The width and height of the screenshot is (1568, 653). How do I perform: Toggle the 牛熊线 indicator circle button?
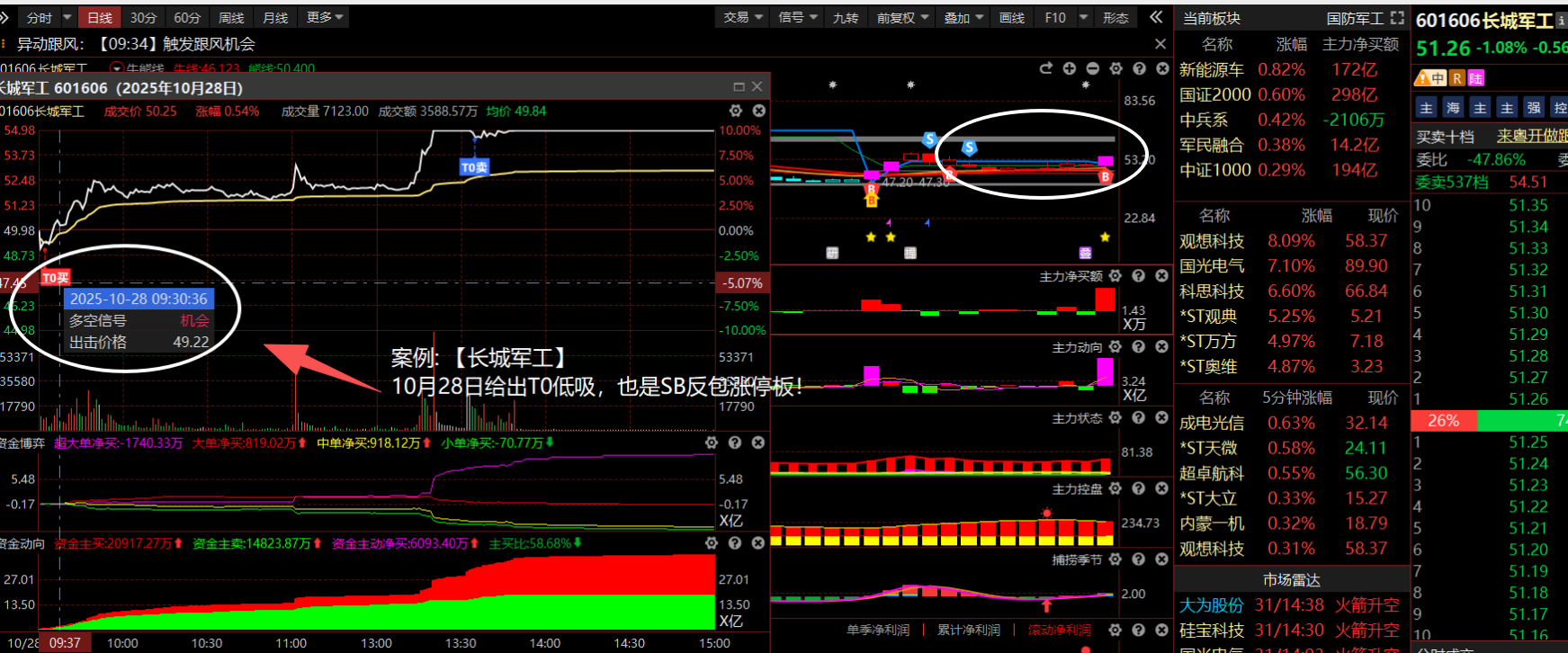[x=116, y=68]
